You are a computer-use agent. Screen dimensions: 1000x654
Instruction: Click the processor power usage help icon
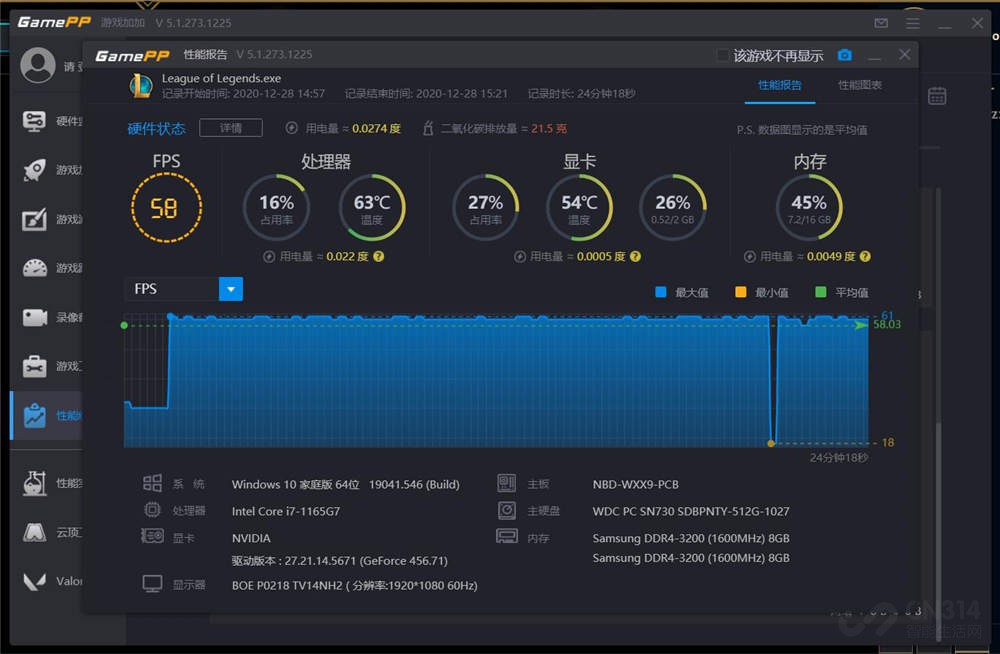(x=379, y=256)
